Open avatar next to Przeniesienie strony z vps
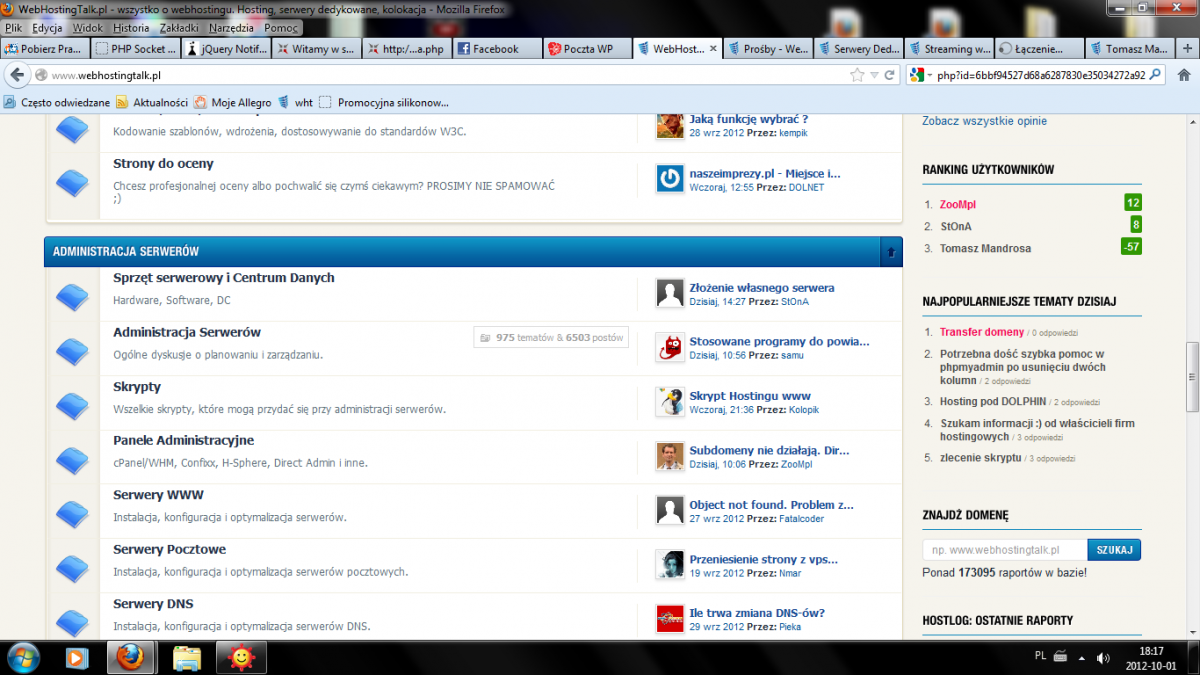This screenshot has height=675, width=1200. [x=670, y=565]
